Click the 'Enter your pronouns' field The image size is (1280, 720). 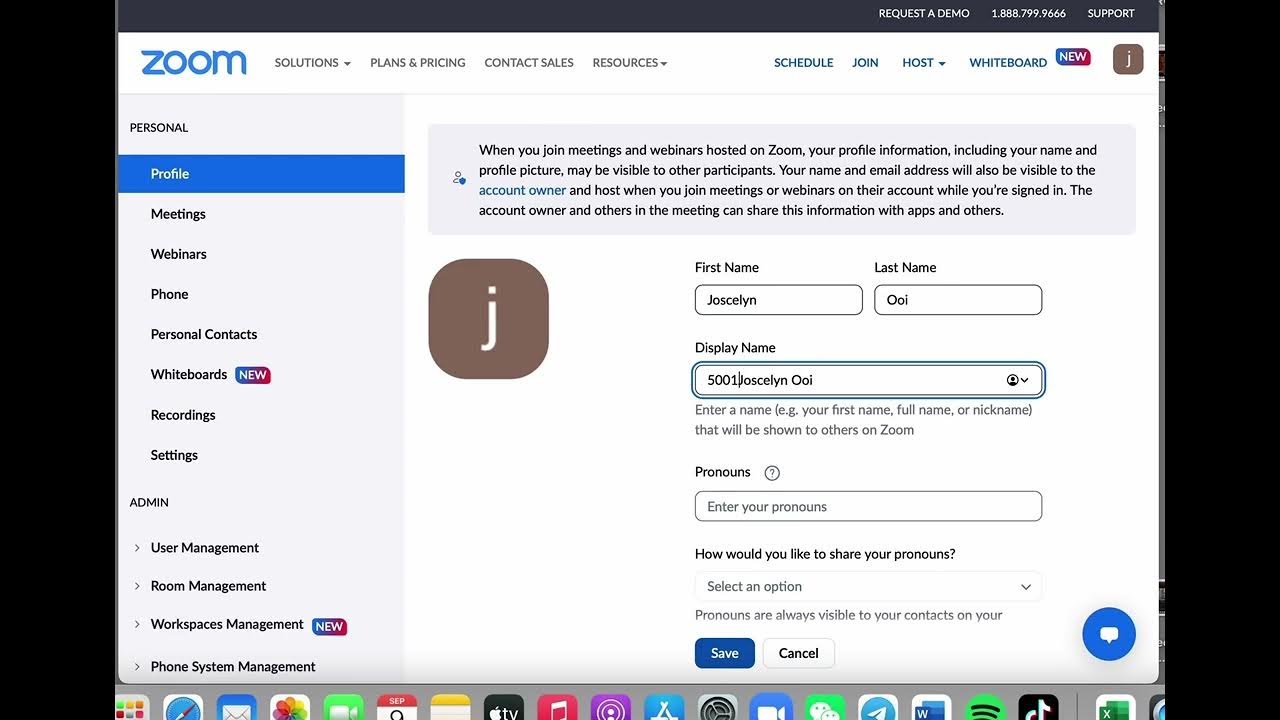pos(868,506)
